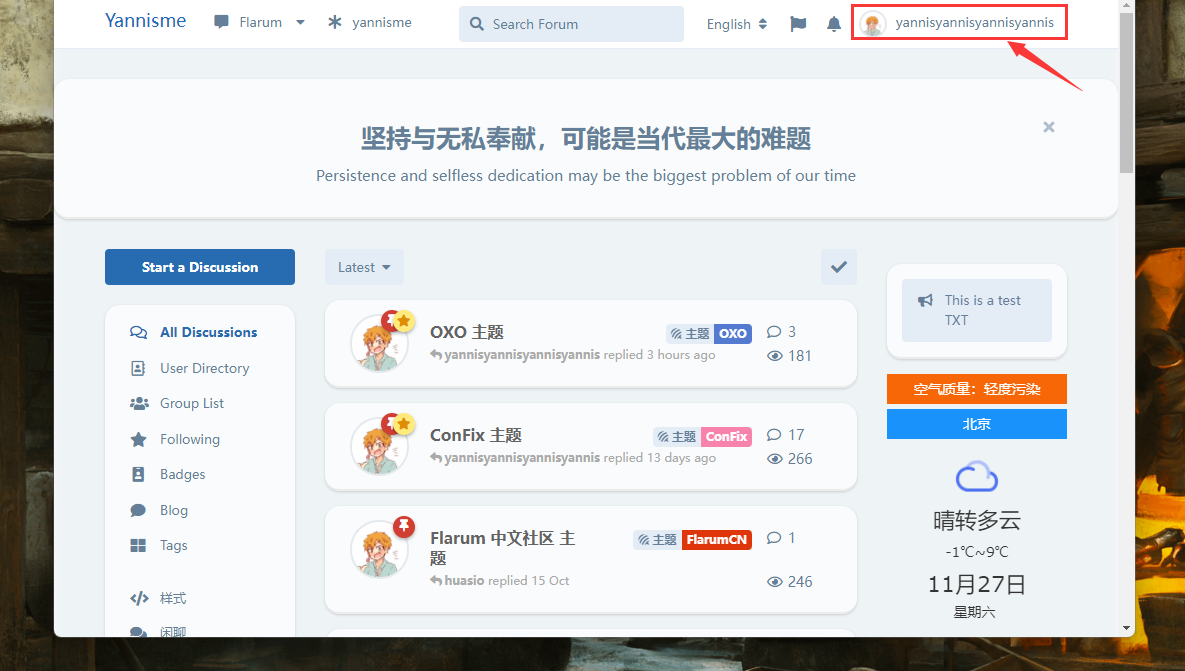Viewport: 1185px width, 671px height.
Task: Open the Flarum 中文社区 主题 discussion
Action: 503,548
